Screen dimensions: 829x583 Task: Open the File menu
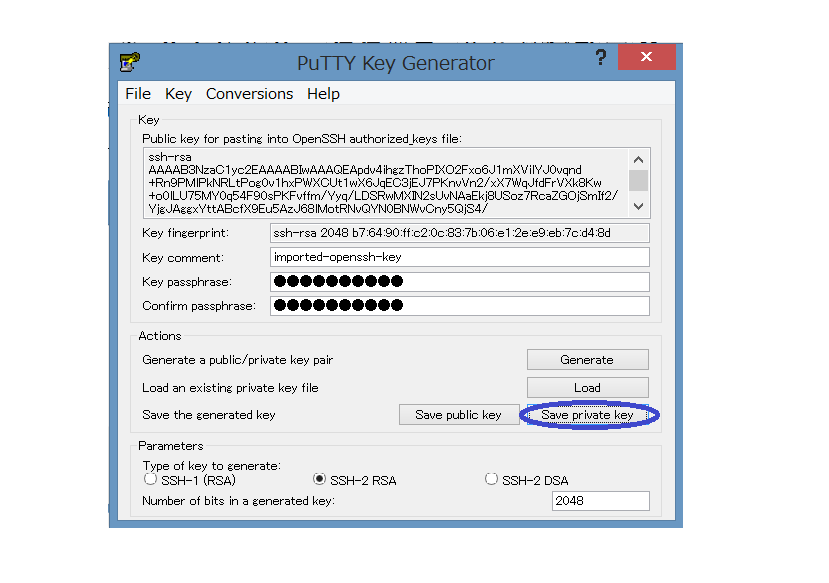(x=138, y=94)
